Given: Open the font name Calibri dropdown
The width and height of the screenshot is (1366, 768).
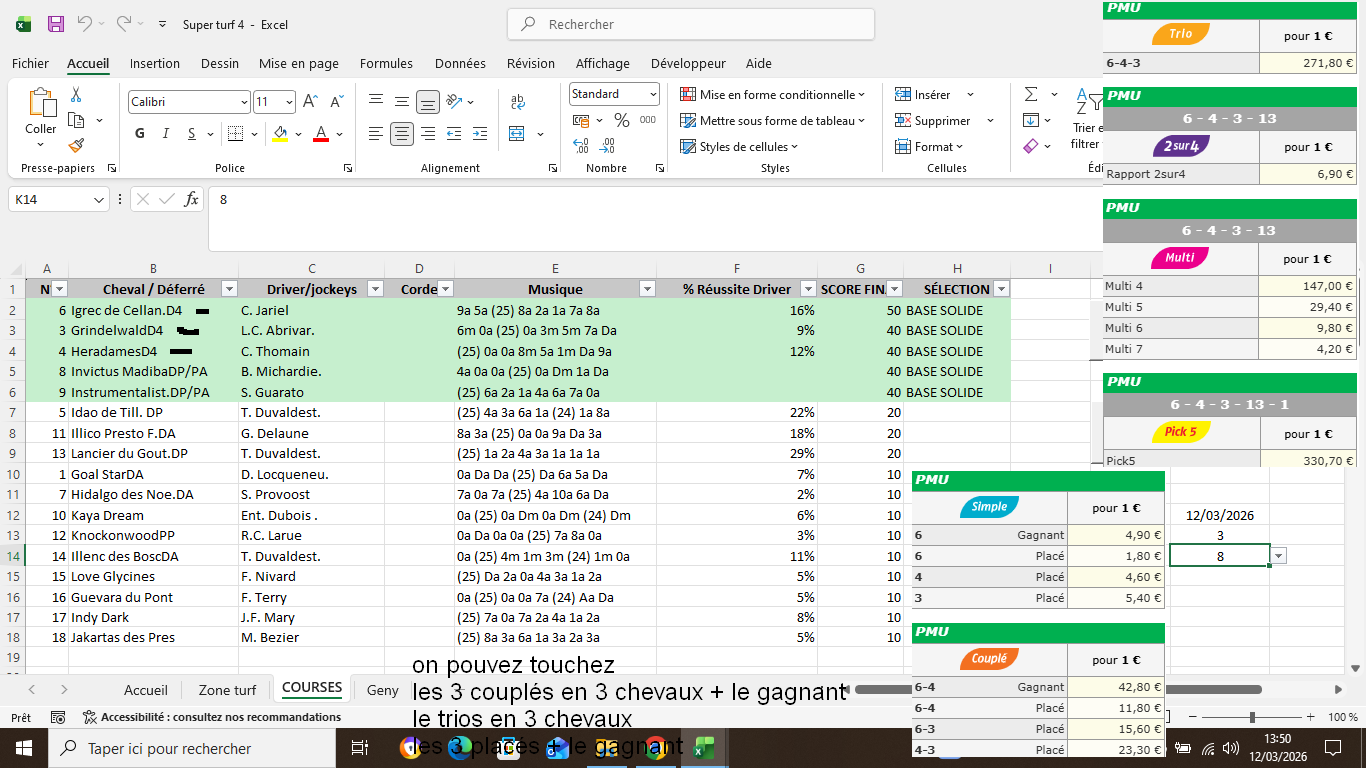Looking at the screenshot, I should [244, 102].
